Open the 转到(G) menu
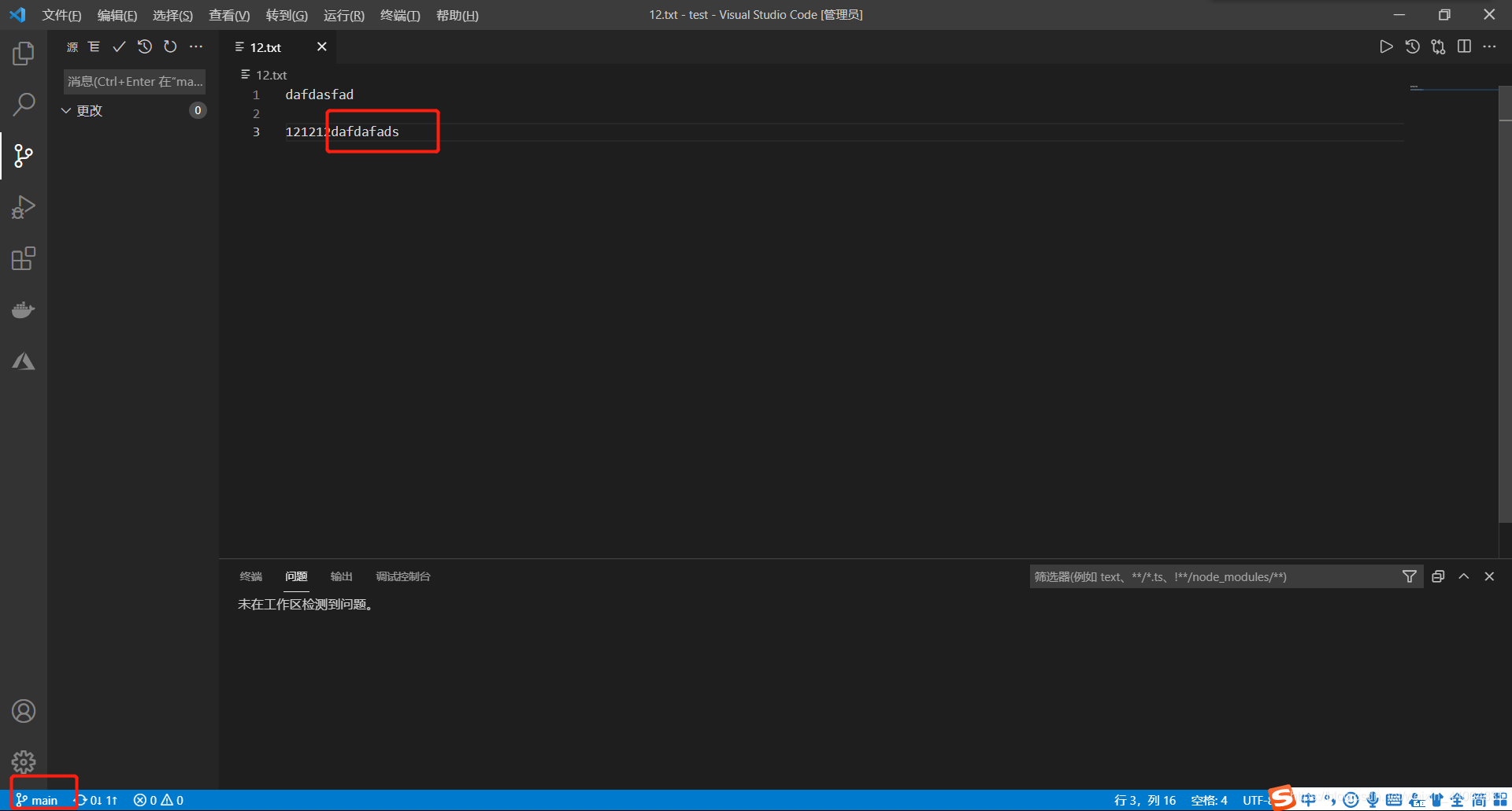 (287, 15)
